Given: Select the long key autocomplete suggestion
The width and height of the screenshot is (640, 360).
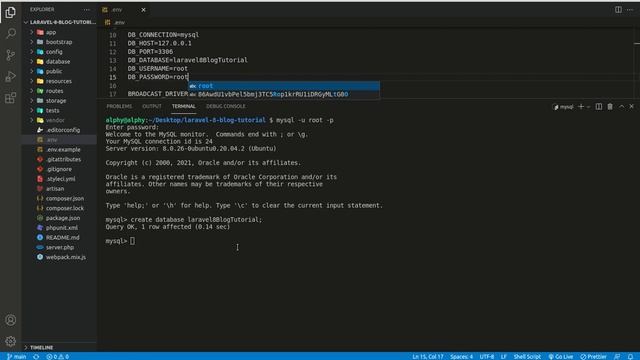Looking at the screenshot, I should [284, 94].
